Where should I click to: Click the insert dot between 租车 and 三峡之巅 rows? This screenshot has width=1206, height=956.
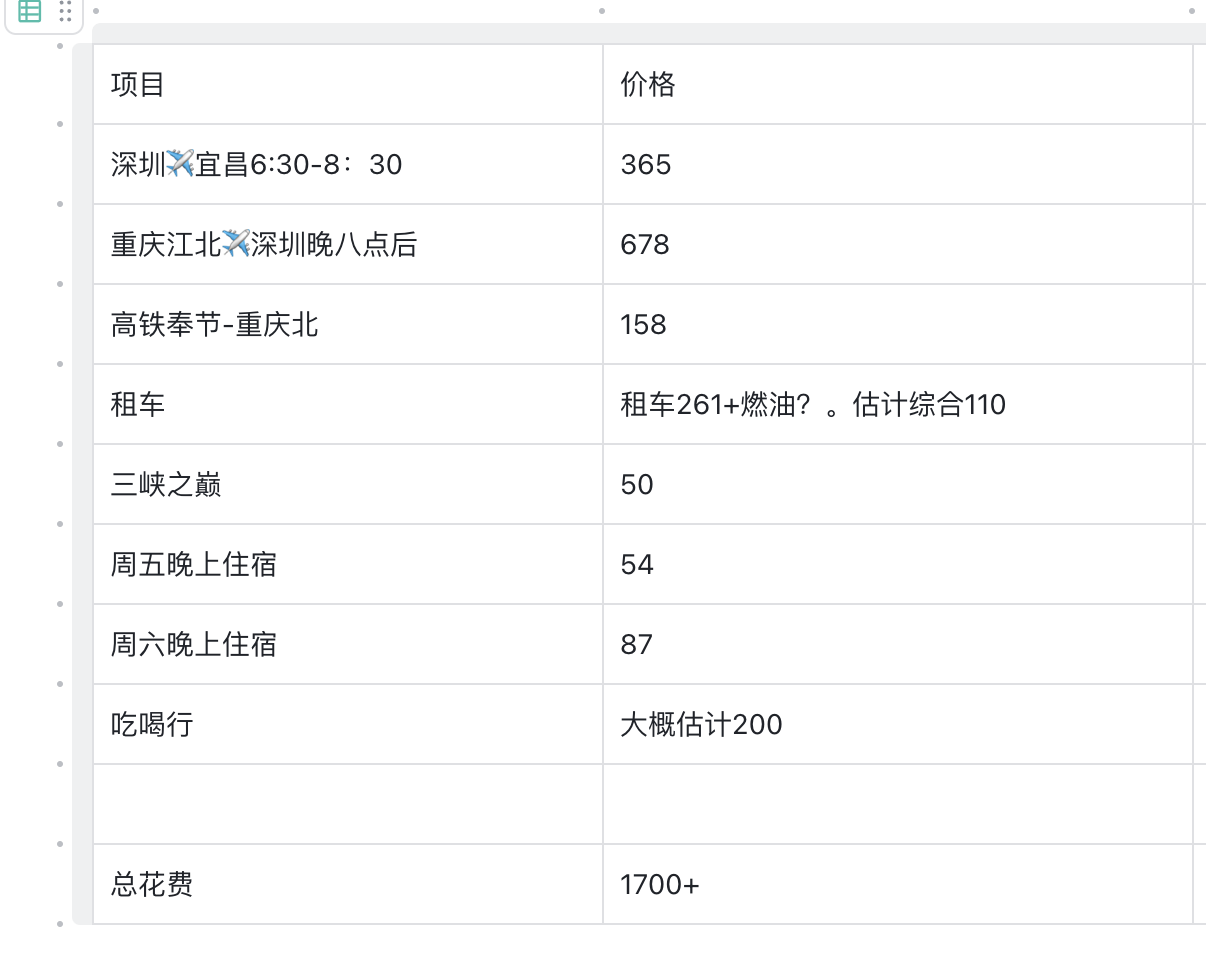60,444
